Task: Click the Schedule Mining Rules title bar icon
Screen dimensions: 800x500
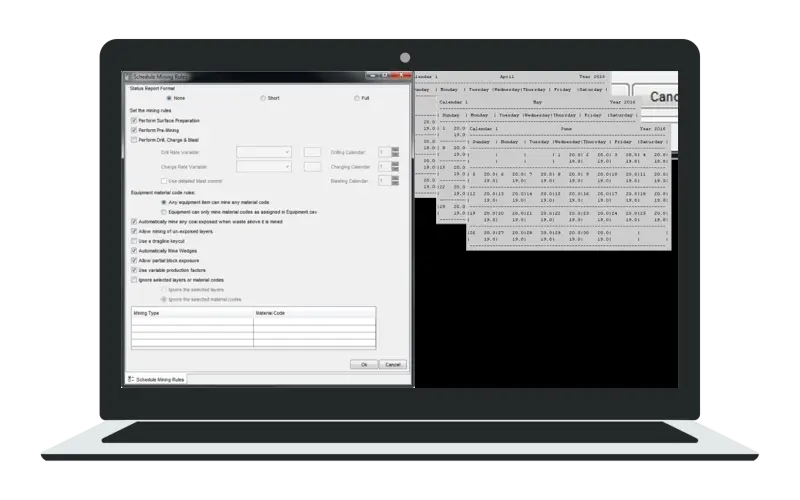Action: [128, 77]
